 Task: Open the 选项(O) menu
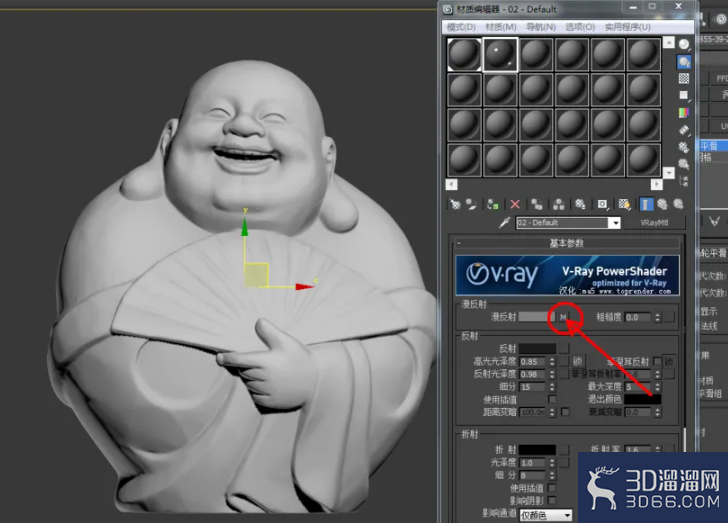580,27
